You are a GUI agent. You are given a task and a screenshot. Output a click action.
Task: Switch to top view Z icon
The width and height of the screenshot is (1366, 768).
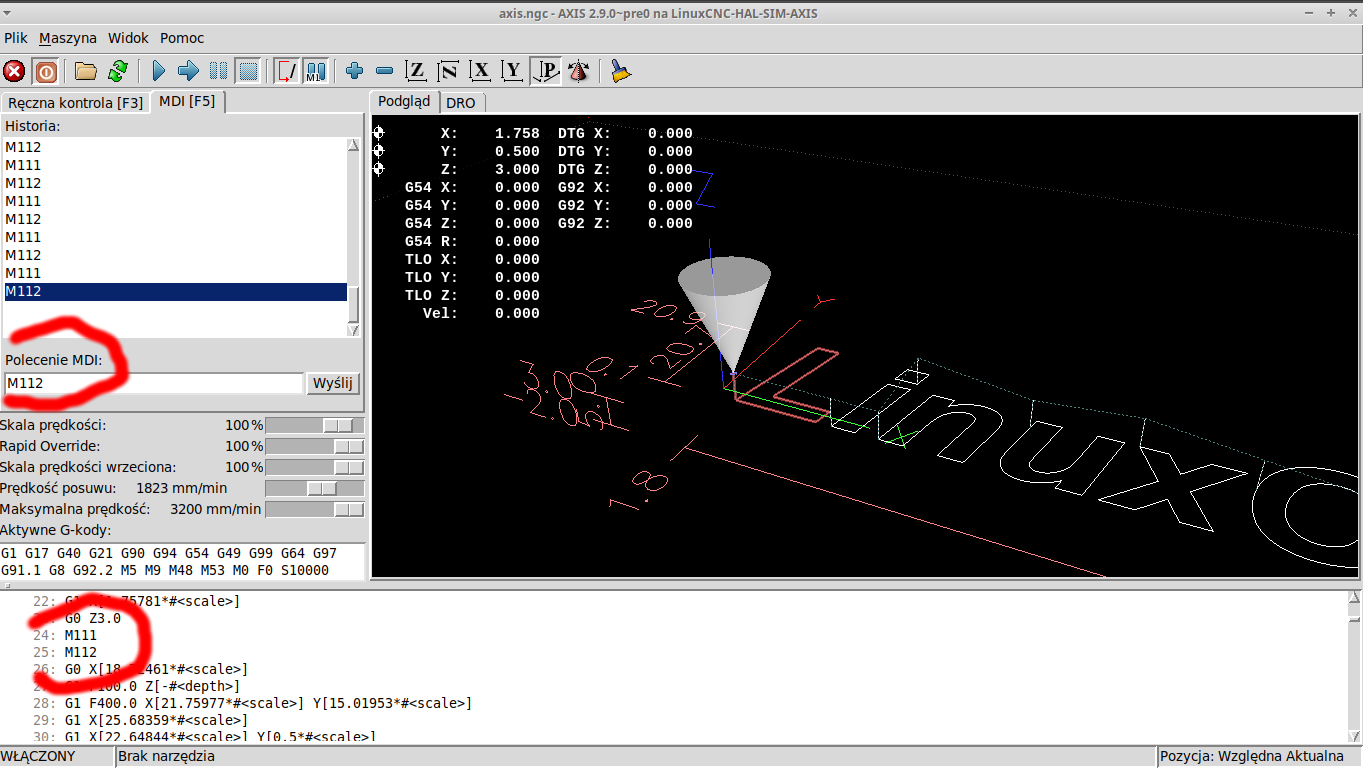416,71
